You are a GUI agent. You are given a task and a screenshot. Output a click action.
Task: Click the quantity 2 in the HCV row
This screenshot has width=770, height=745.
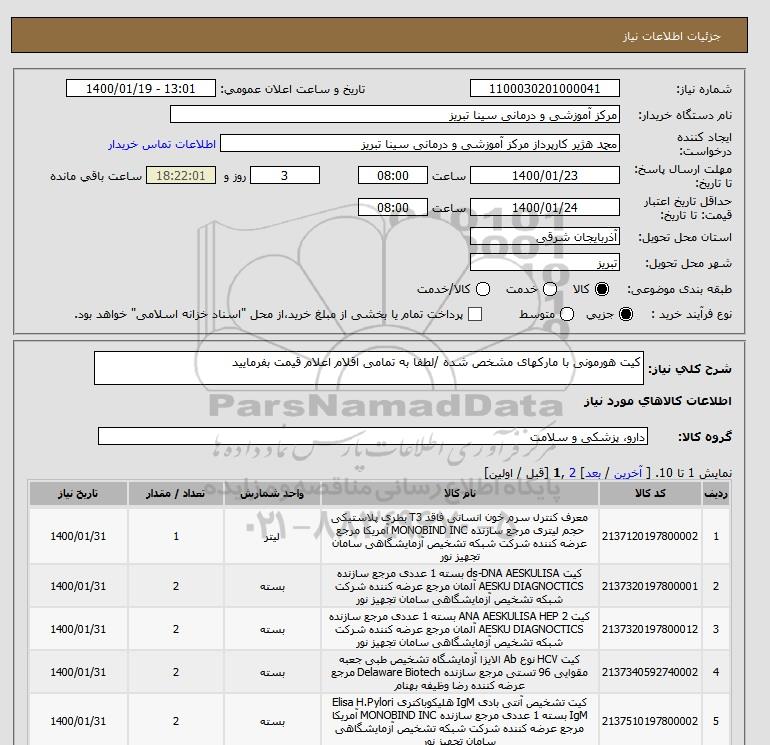coord(176,672)
